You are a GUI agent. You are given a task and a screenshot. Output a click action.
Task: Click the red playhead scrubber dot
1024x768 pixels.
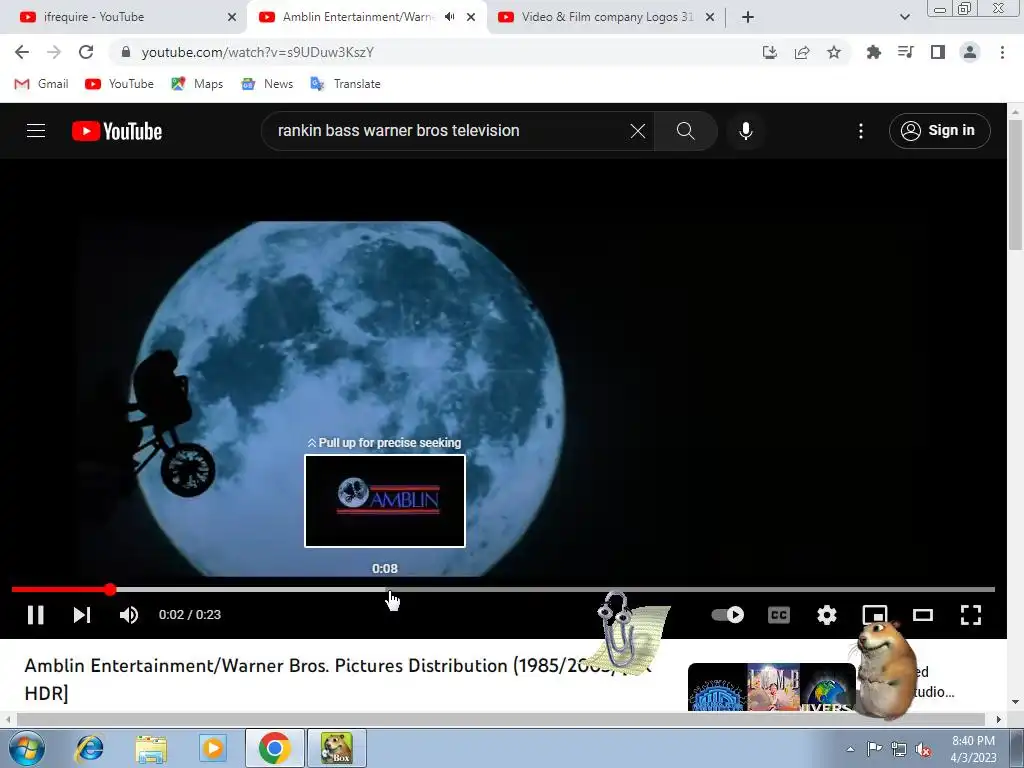110,590
